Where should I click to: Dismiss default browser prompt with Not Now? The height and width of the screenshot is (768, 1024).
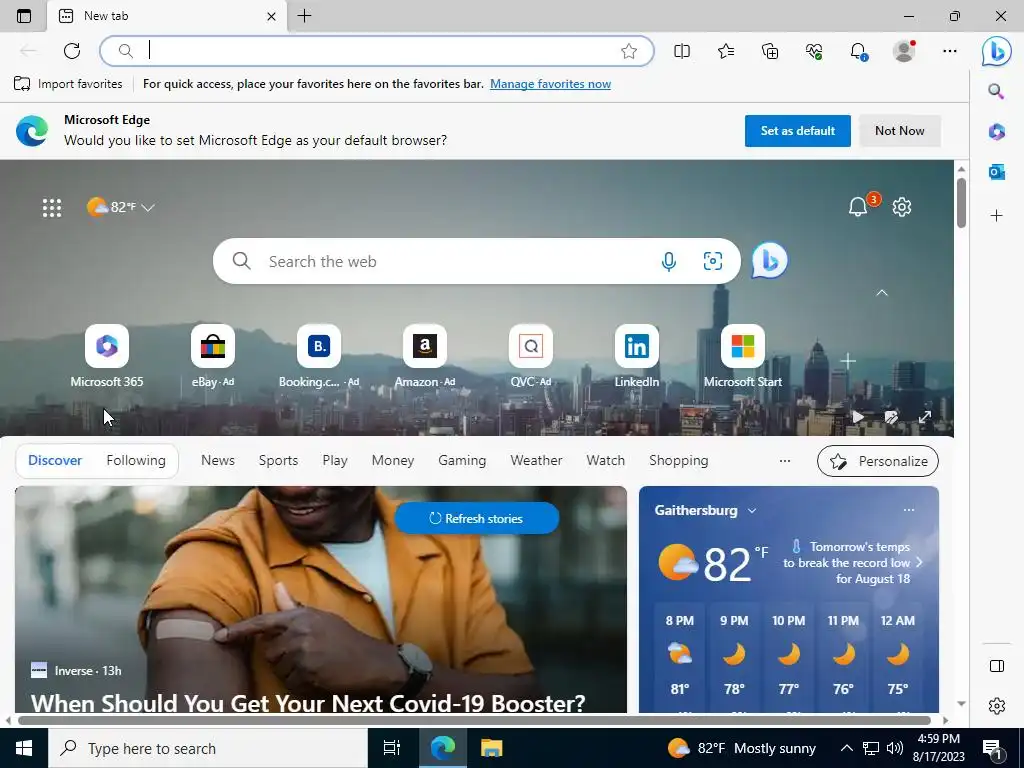(x=899, y=131)
